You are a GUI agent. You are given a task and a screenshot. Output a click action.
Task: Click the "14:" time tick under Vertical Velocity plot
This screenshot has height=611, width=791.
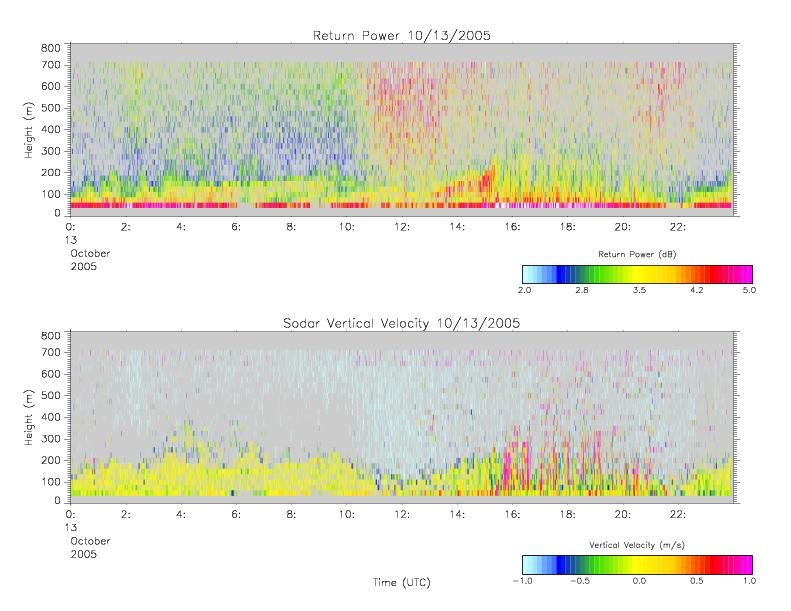[x=457, y=515]
